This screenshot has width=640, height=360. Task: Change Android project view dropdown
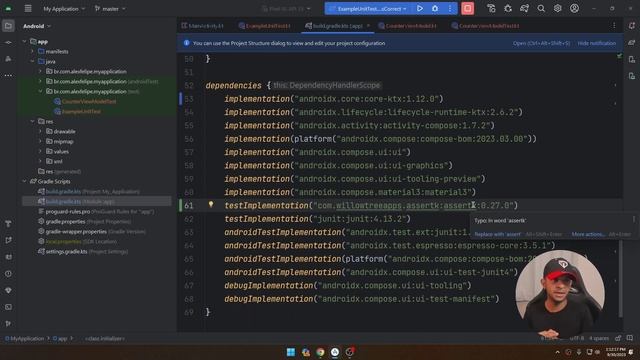[x=37, y=26]
